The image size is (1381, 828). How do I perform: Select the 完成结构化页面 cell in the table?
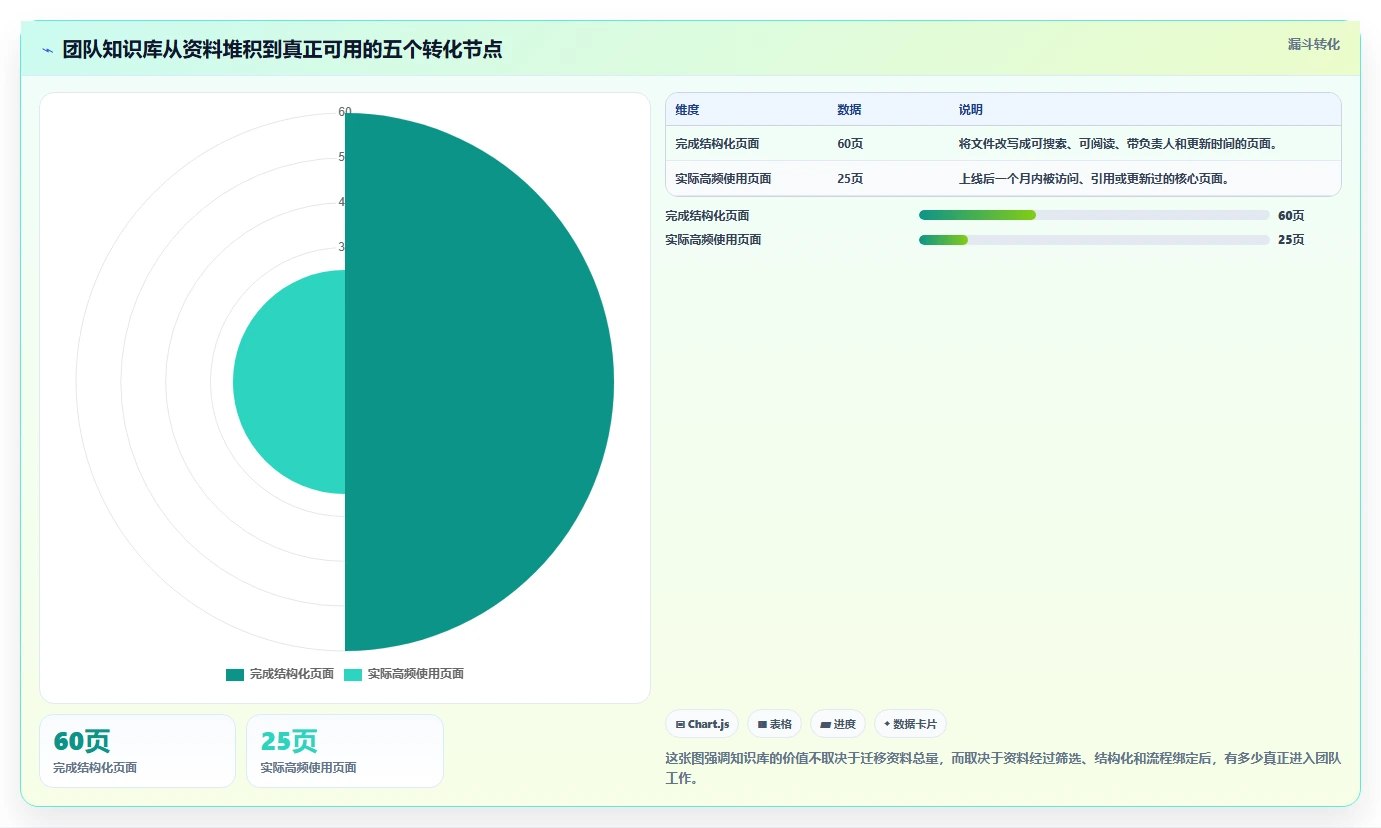(717, 144)
